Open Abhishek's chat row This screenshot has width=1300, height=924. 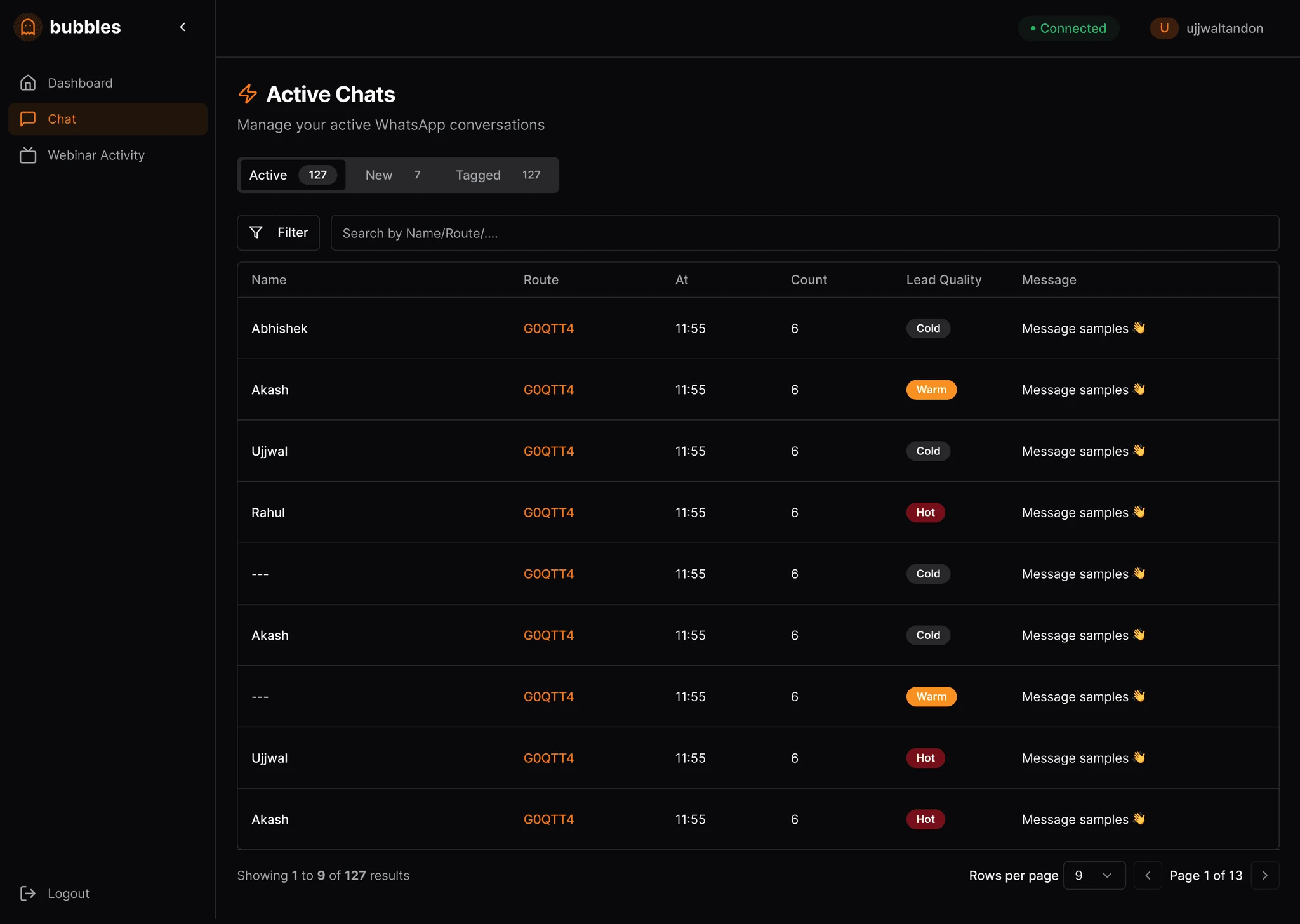click(x=758, y=328)
